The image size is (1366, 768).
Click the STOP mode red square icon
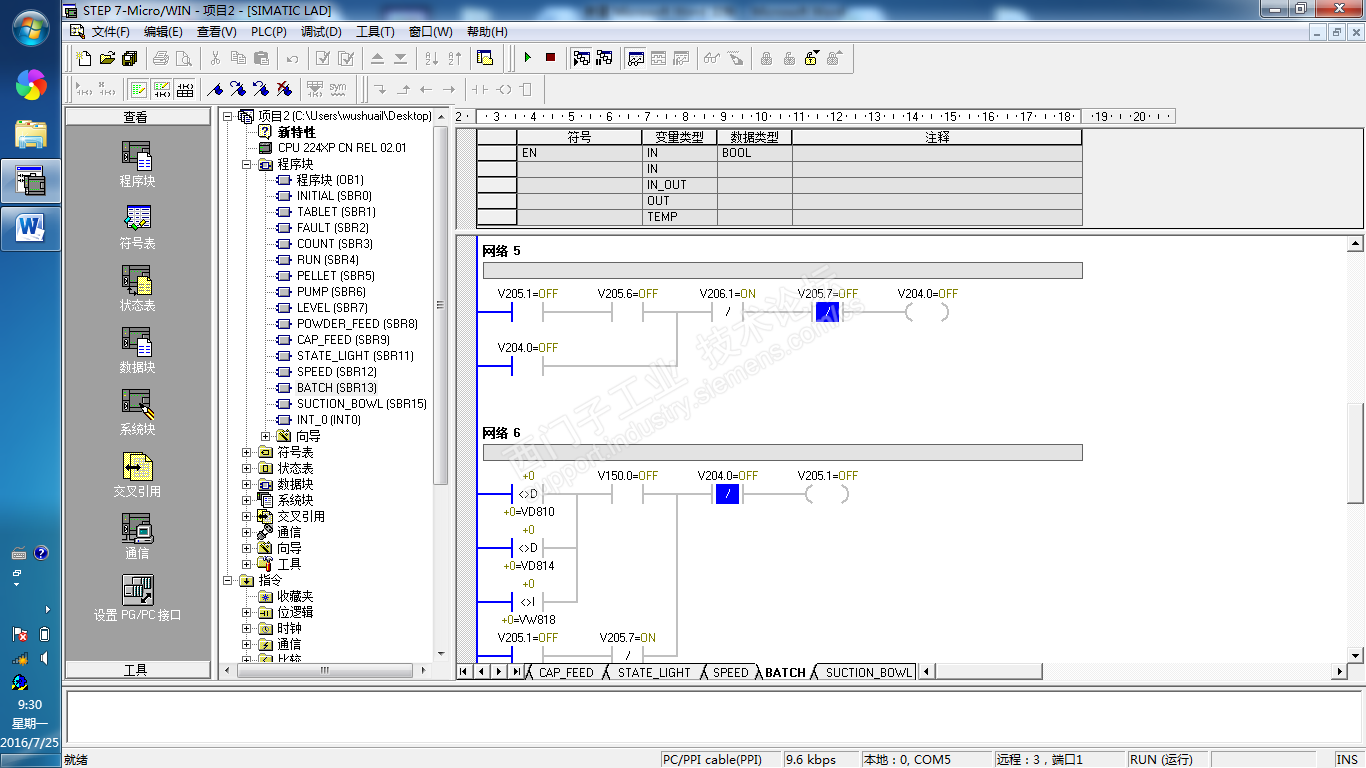(x=550, y=58)
